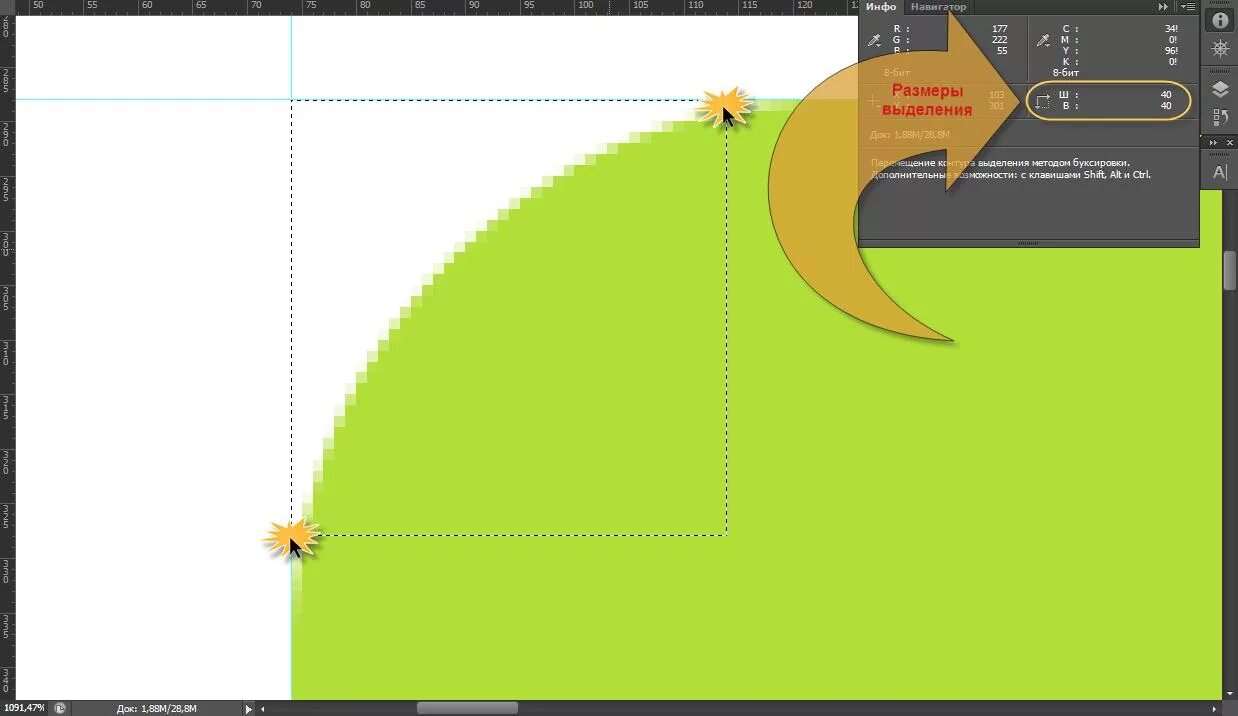Collapse the Info panel with double-arrow icon
The width and height of the screenshot is (1238, 716).
(1163, 7)
